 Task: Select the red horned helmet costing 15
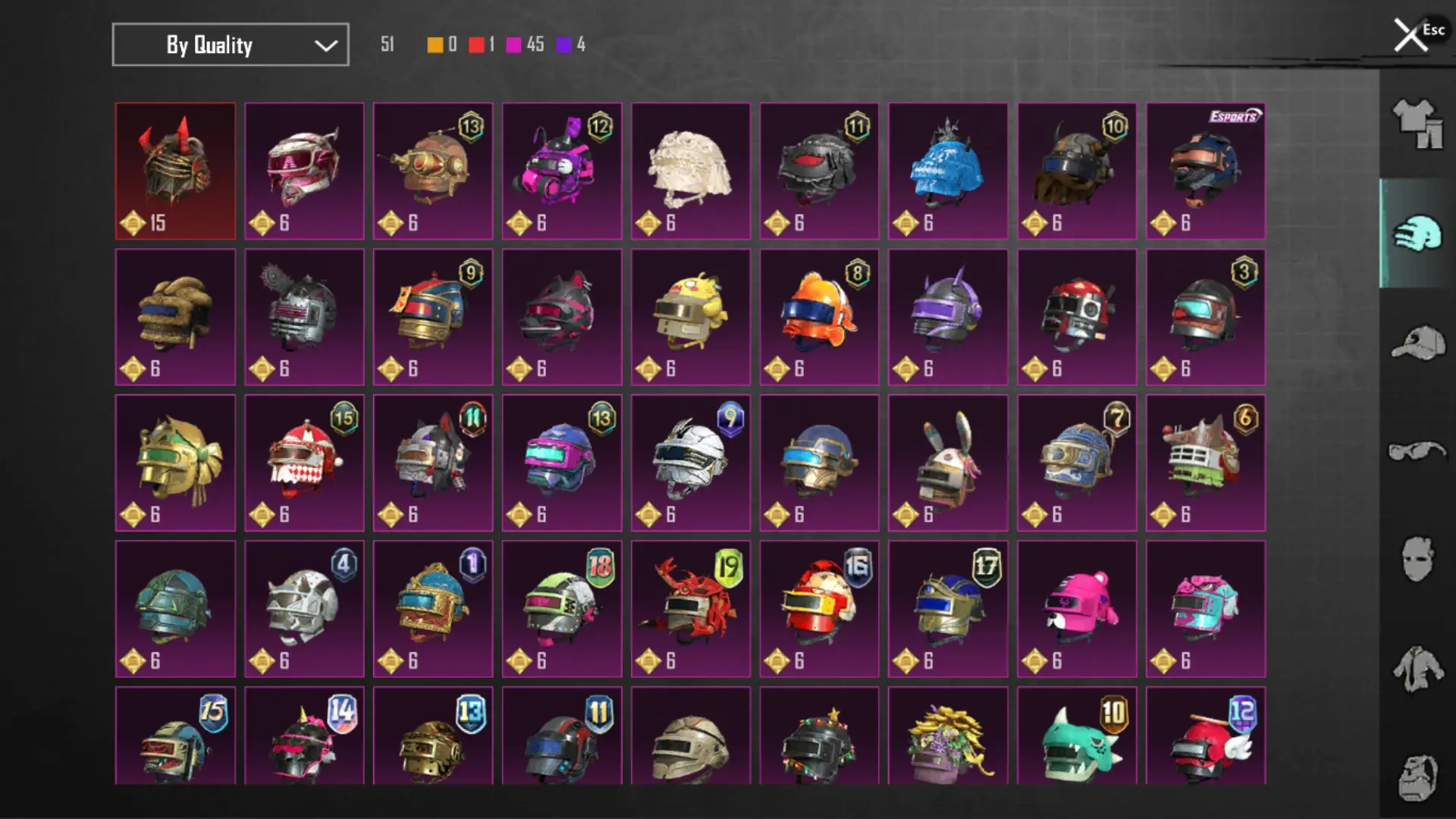pyautogui.click(x=175, y=171)
